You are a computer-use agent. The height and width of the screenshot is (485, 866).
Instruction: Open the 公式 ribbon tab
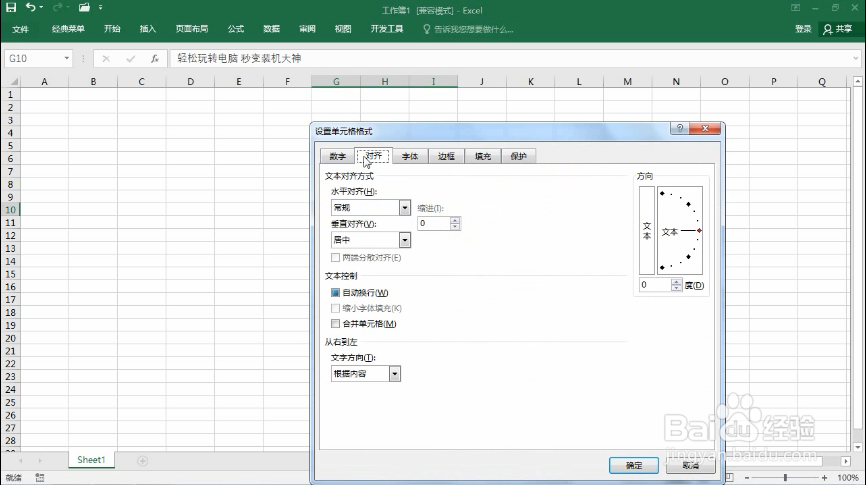pos(236,29)
